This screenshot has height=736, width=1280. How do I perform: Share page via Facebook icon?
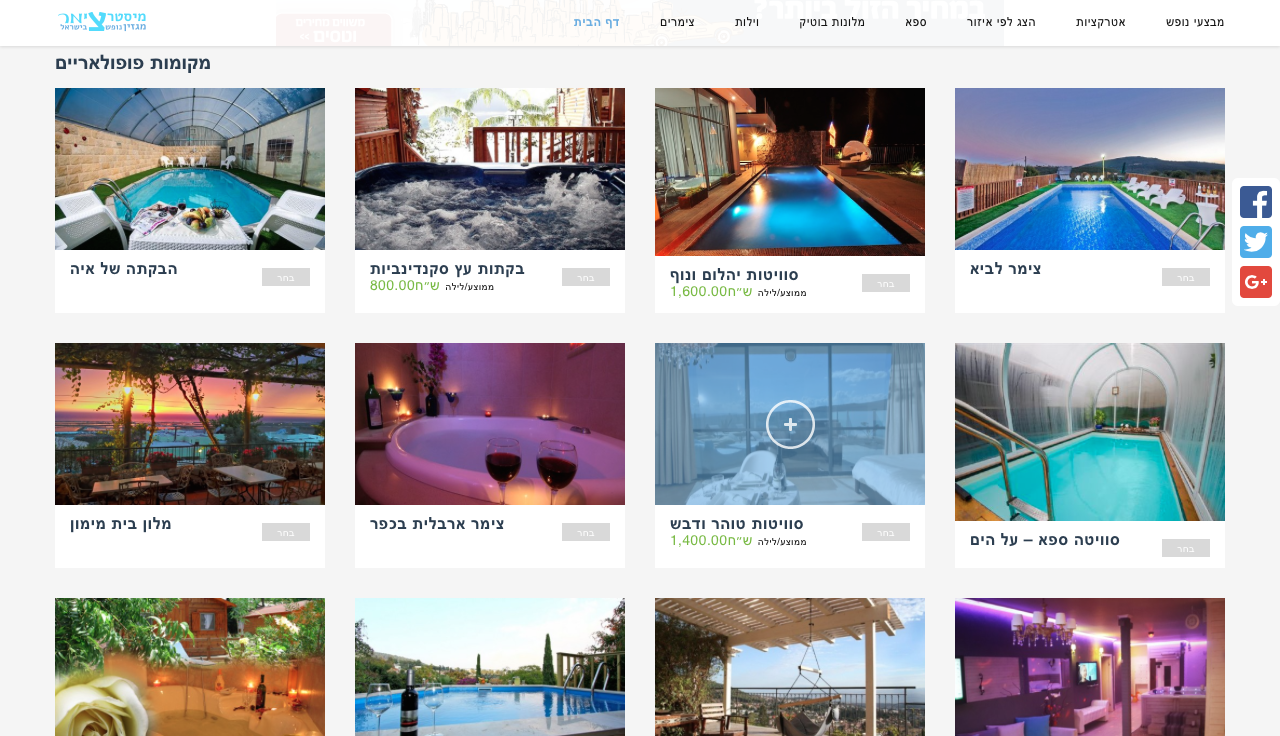pos(1256,202)
